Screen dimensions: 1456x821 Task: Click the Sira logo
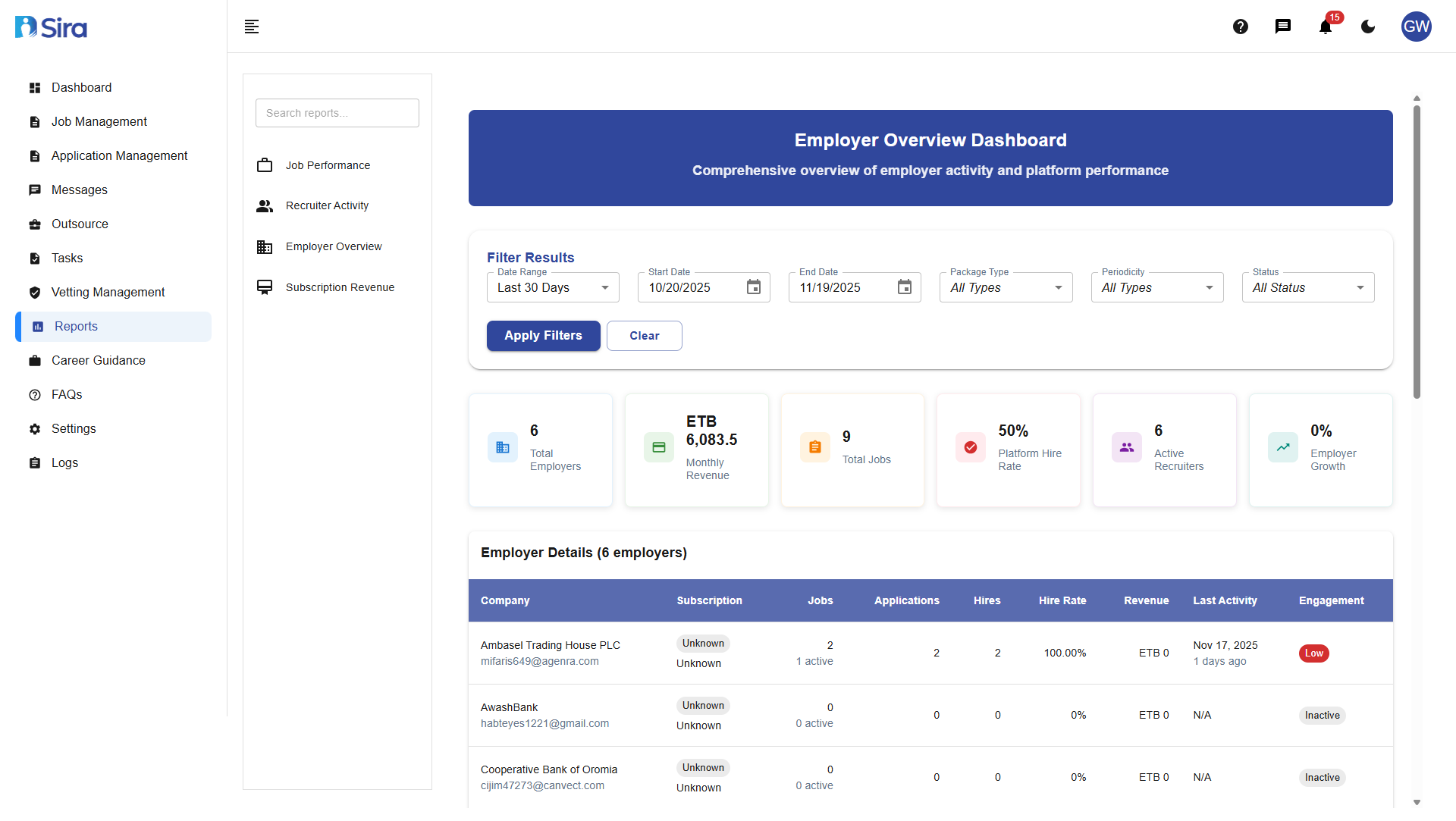[x=50, y=27]
